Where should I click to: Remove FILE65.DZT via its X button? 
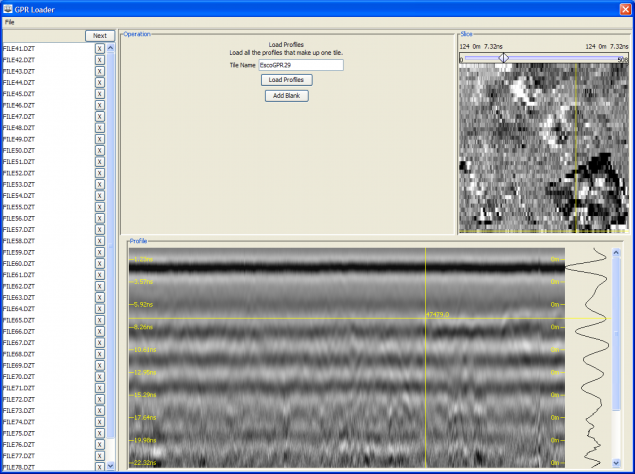[x=99, y=321]
